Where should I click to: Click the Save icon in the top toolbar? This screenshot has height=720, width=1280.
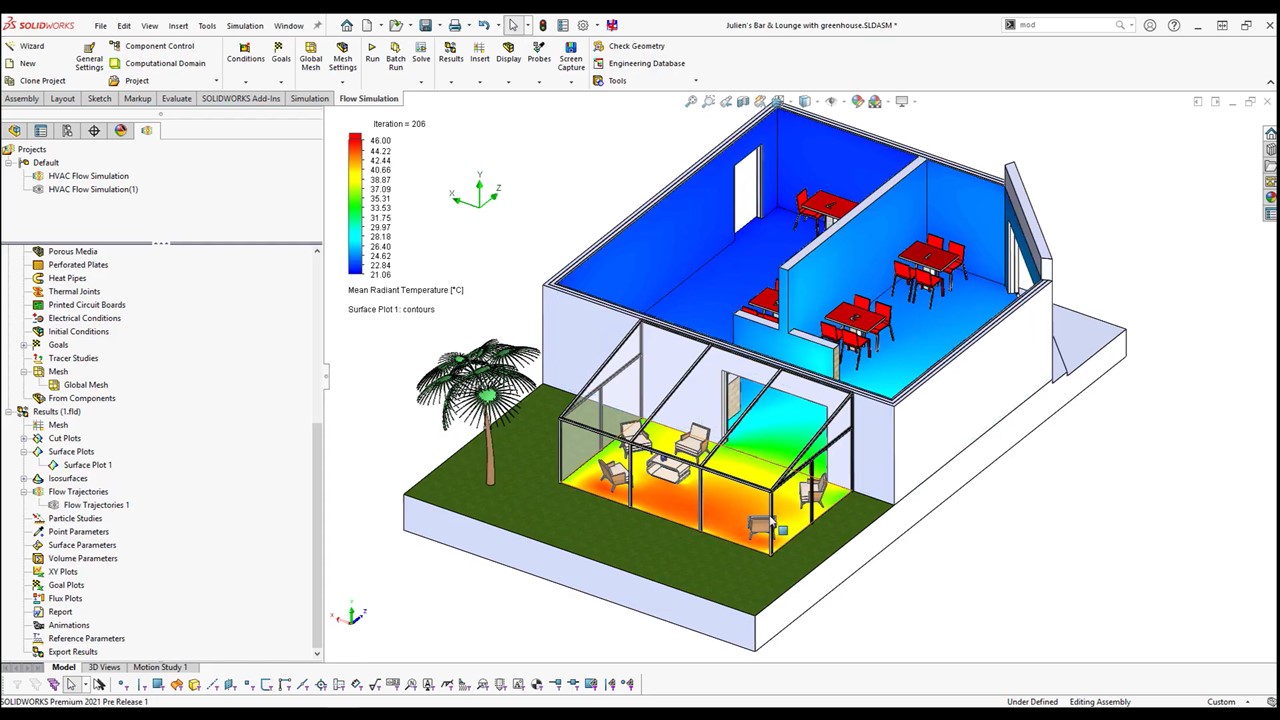425,25
